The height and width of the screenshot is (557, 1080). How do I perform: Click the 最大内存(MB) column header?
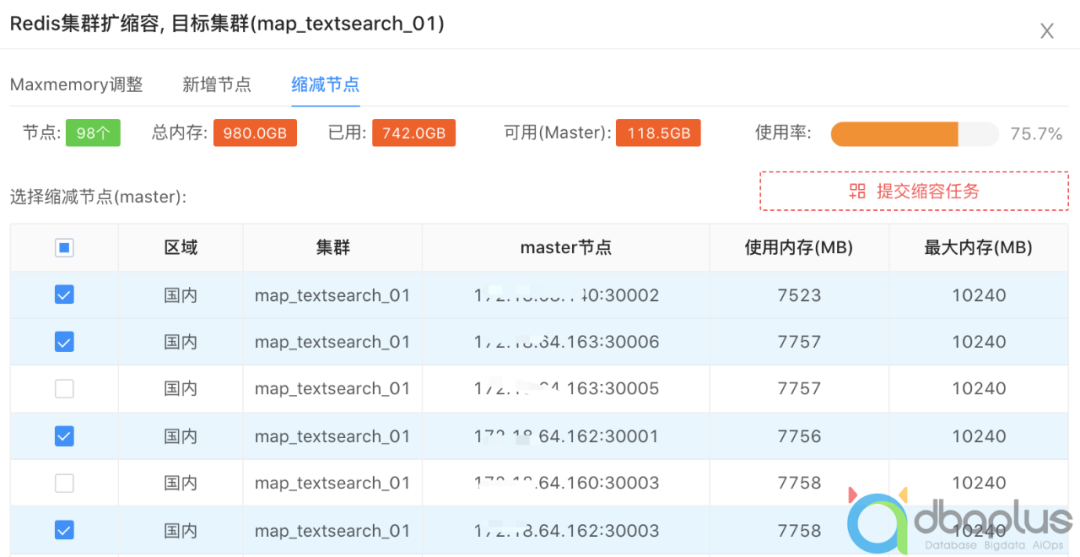(979, 247)
